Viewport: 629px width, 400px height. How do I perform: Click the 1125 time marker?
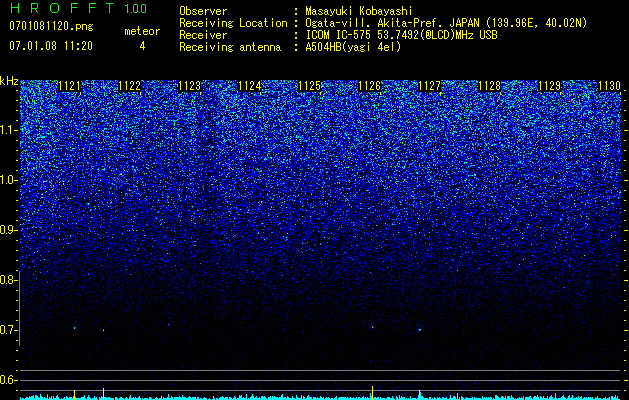[310, 86]
